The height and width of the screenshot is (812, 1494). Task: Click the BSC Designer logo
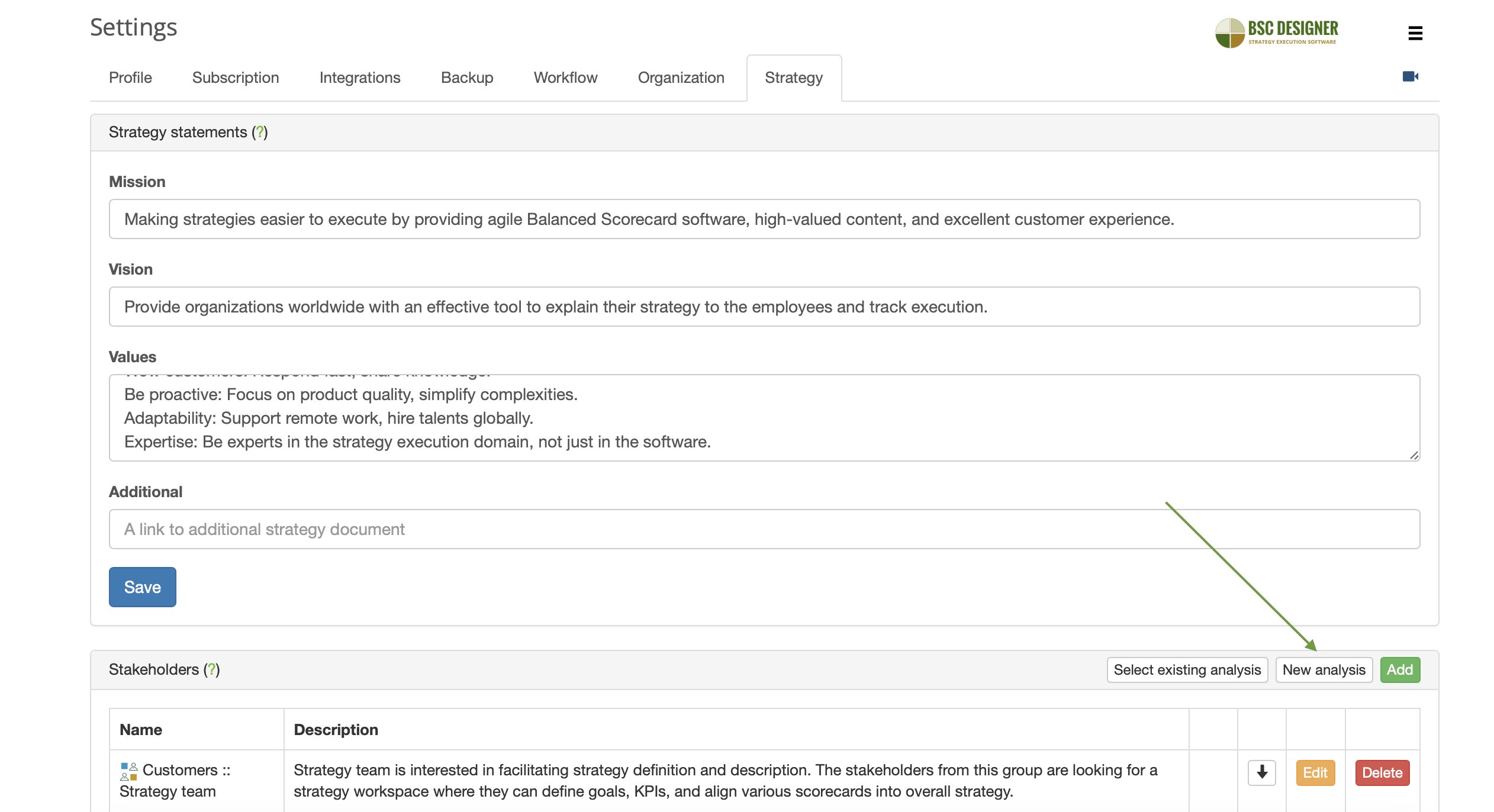pos(1276,33)
